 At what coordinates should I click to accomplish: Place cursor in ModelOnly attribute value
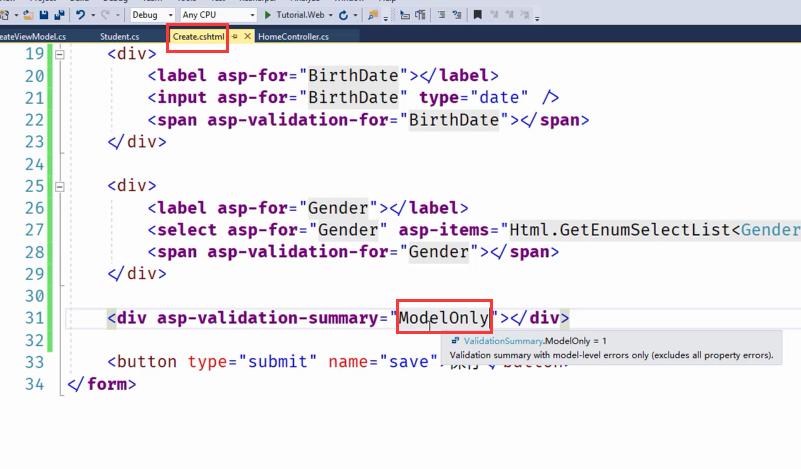pyautogui.click(x=443, y=318)
